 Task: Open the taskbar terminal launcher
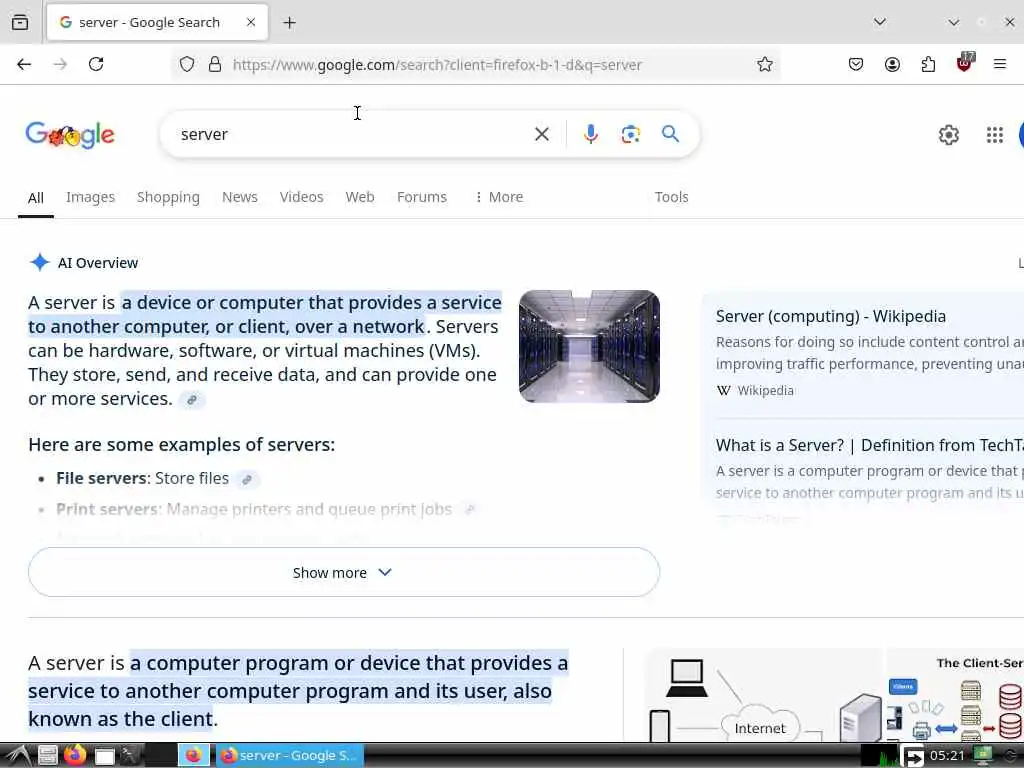pos(131,756)
